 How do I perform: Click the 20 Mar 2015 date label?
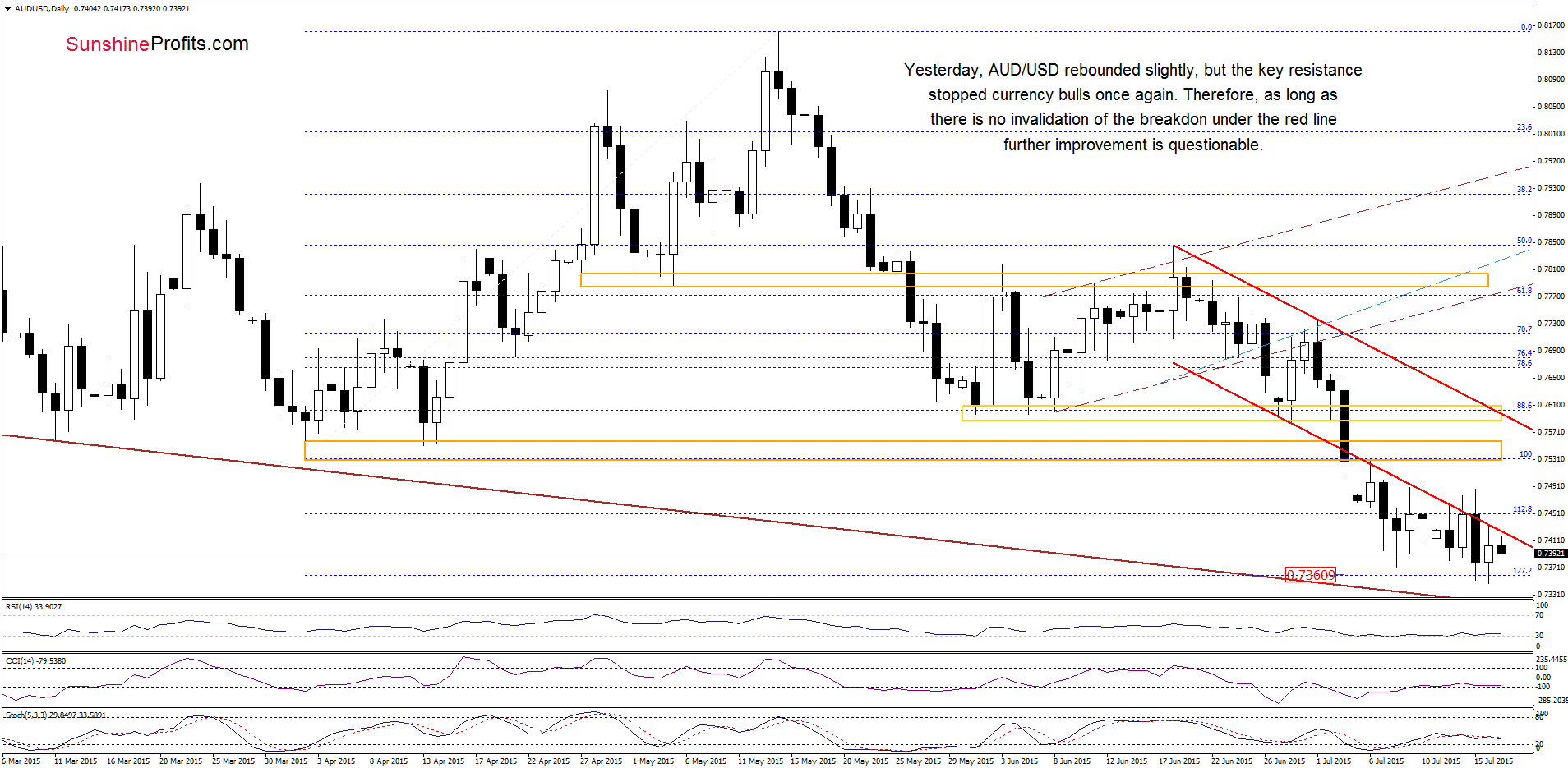[x=181, y=761]
